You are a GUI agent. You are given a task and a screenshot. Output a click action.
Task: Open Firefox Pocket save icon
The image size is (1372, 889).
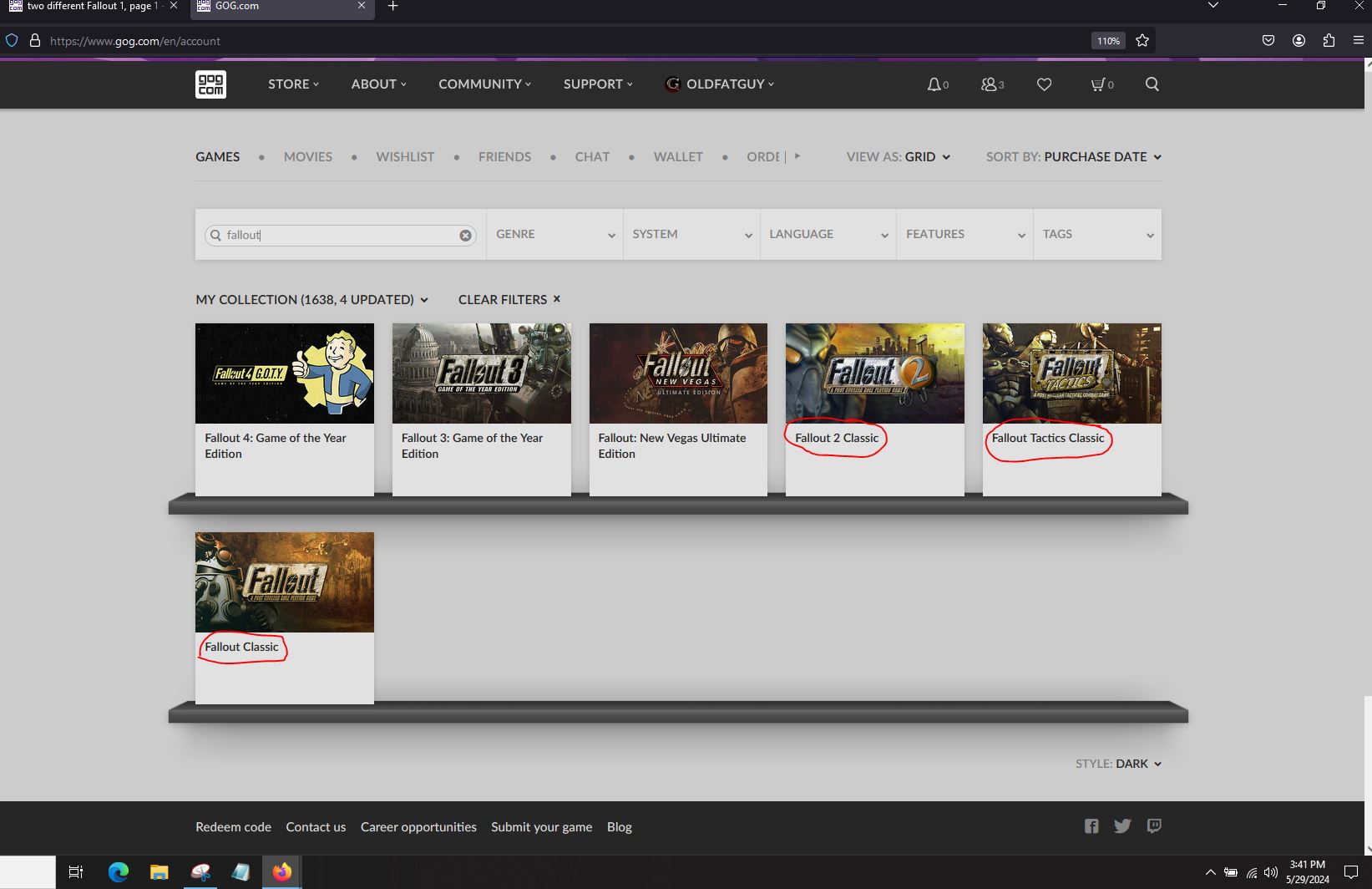point(1268,40)
